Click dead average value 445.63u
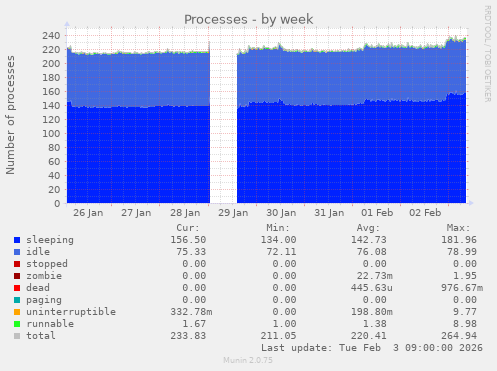Image resolution: width=497 pixels, height=371 pixels. (x=372, y=288)
